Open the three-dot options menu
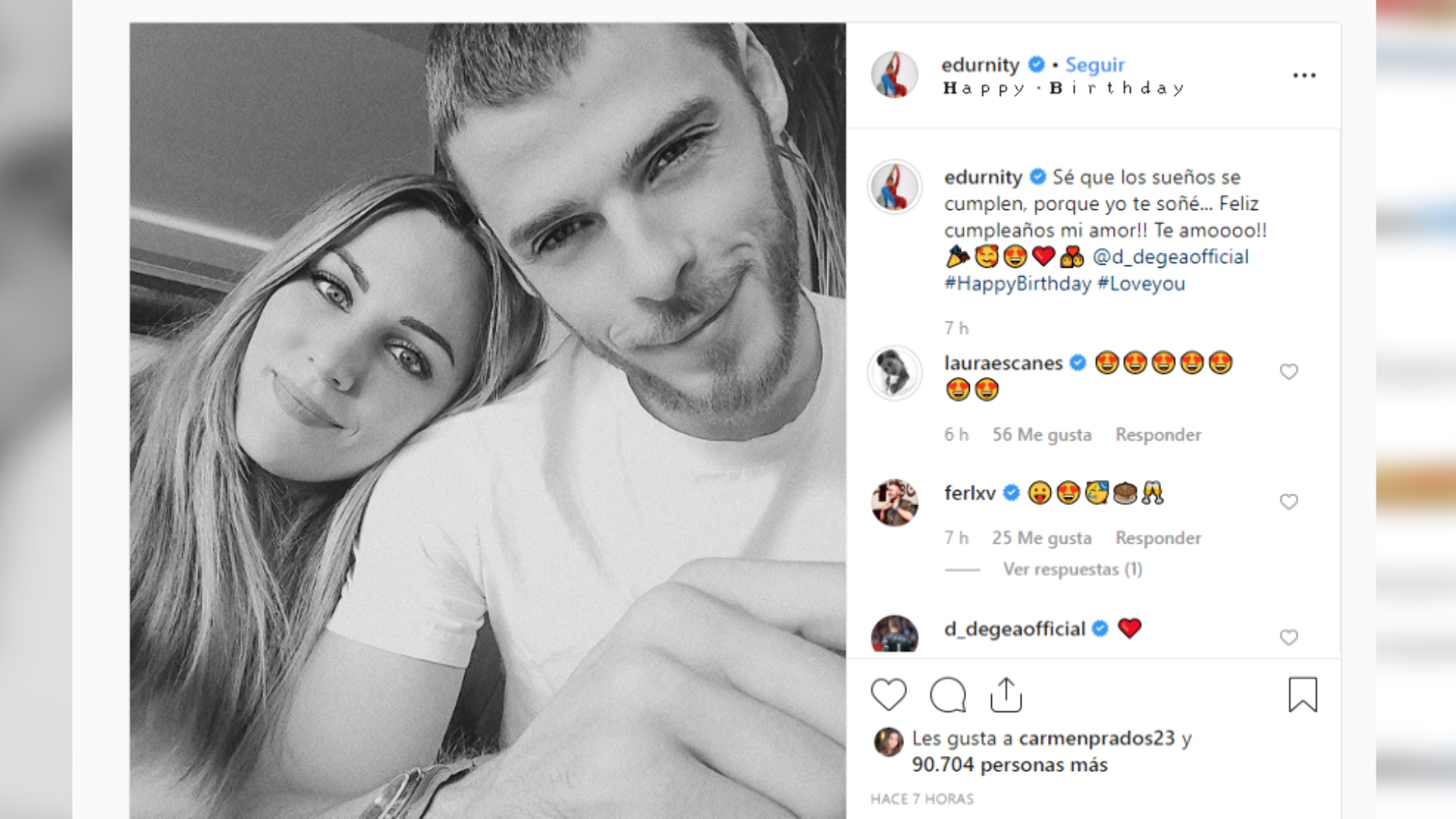The height and width of the screenshot is (819, 1456). (x=1304, y=75)
